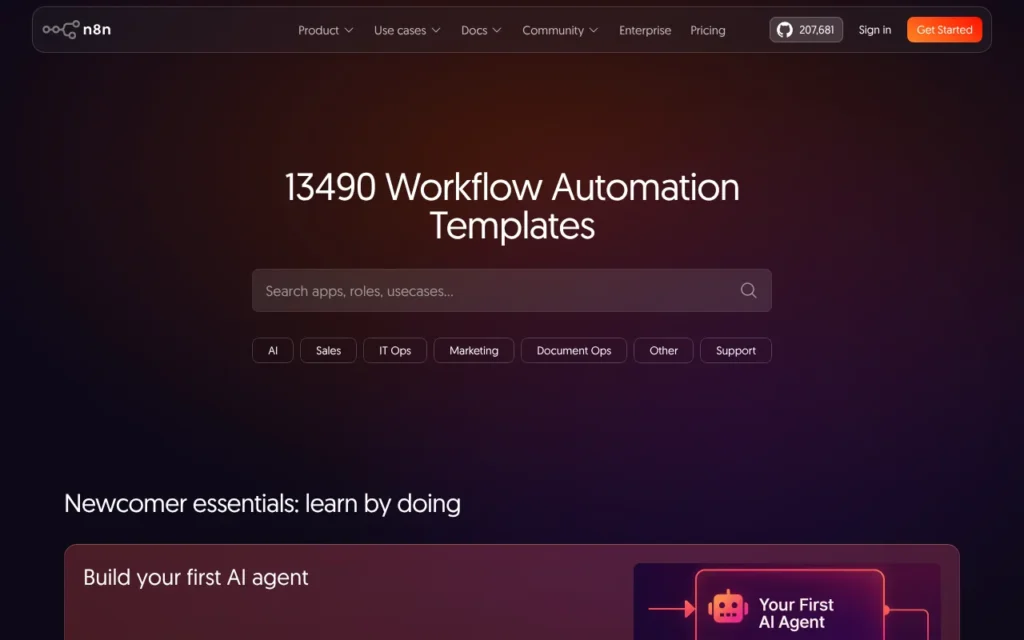
Task: Choose the Other category filter
Action: pyautogui.click(x=663, y=351)
